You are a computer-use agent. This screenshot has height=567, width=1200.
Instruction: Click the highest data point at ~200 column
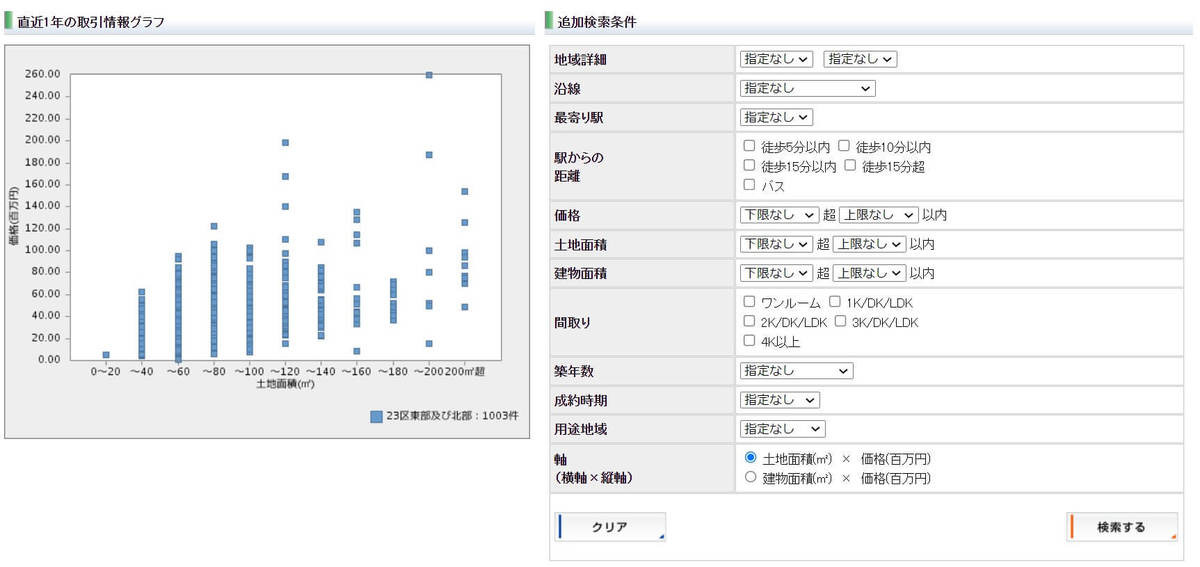click(x=429, y=75)
